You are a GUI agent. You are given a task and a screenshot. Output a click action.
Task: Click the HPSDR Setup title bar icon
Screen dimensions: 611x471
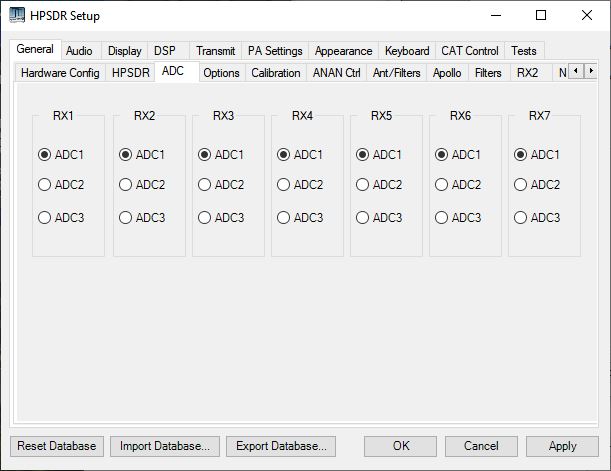(17, 16)
